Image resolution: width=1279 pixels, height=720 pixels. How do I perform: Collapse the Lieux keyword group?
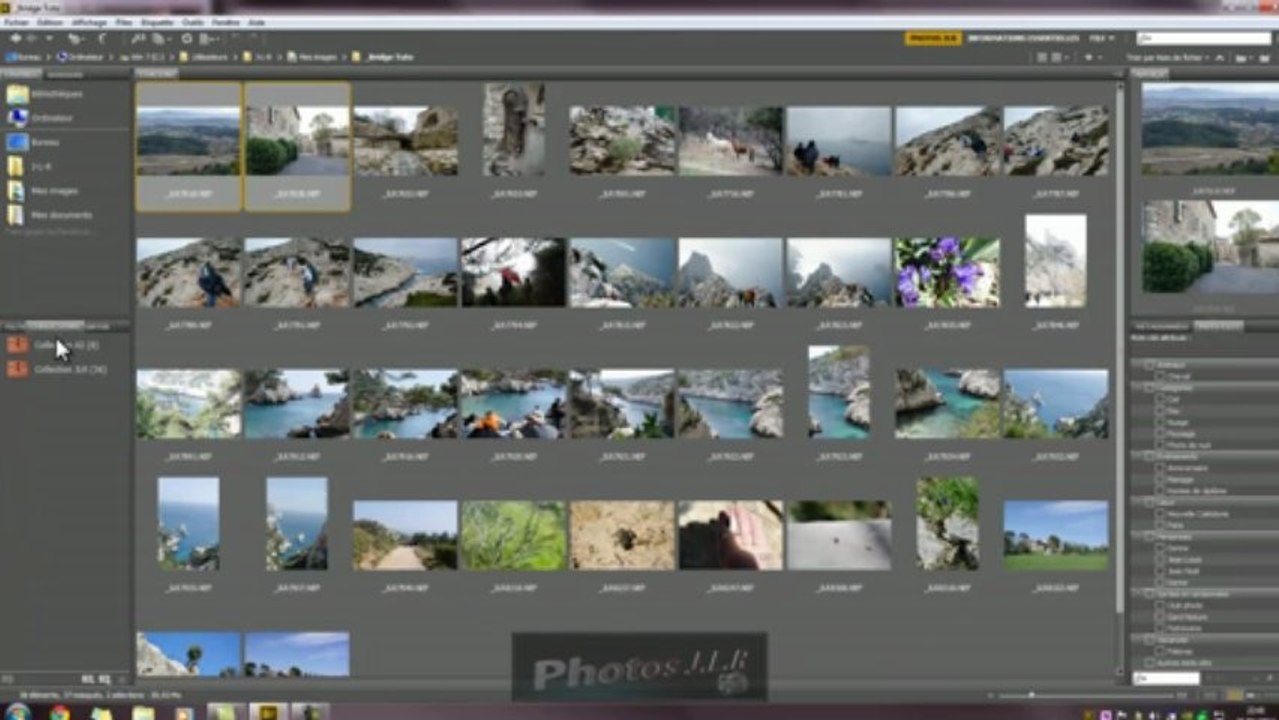[1135, 502]
